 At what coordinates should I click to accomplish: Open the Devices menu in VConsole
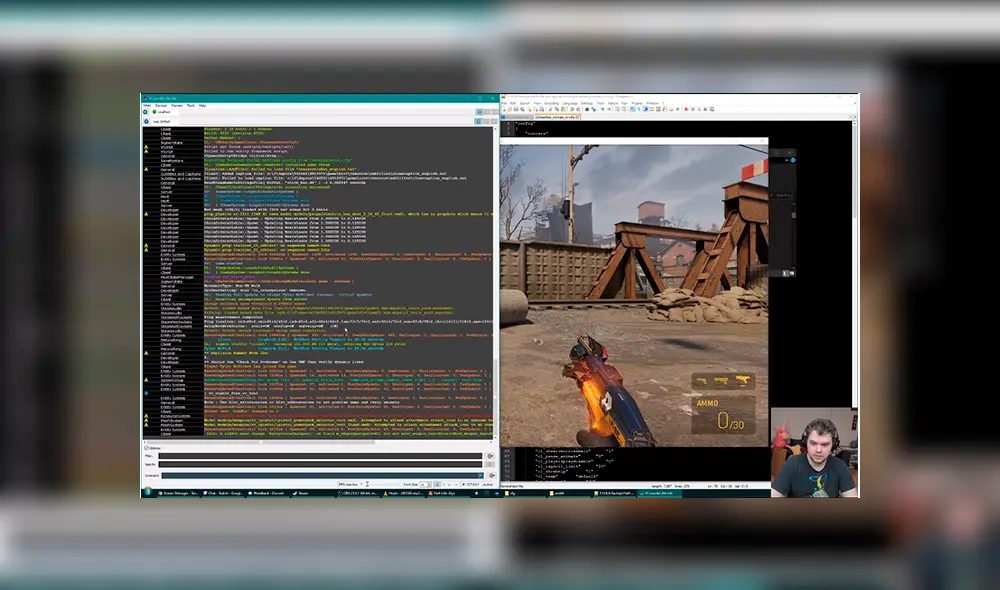pos(161,105)
